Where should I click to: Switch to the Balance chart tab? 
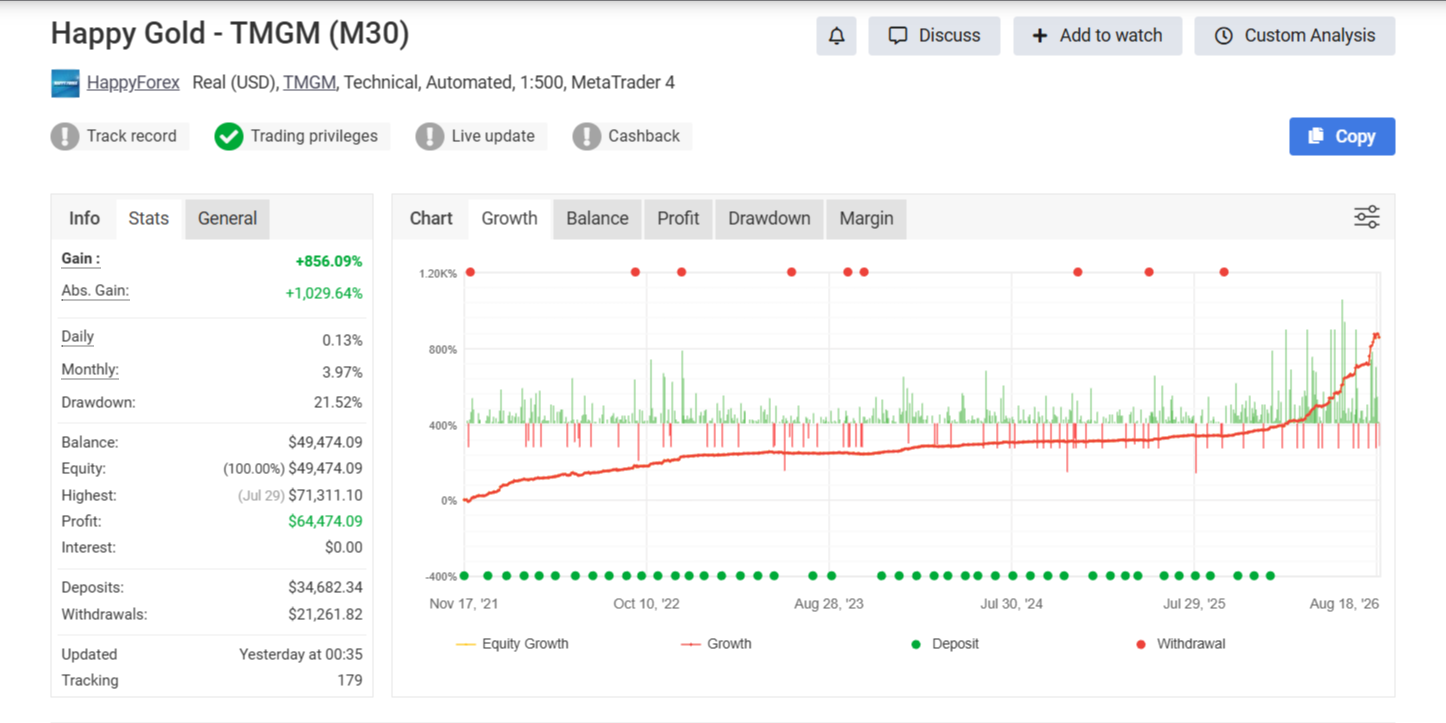pos(597,218)
